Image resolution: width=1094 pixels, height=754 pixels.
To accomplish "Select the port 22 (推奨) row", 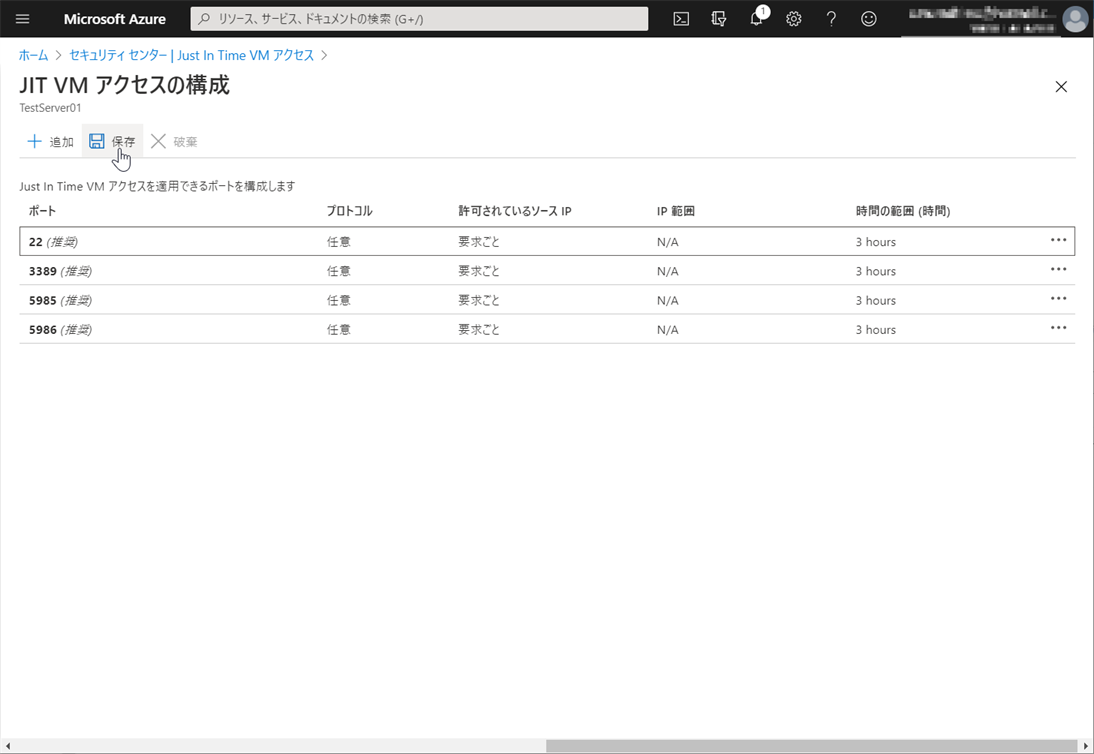I will pyautogui.click(x=547, y=241).
